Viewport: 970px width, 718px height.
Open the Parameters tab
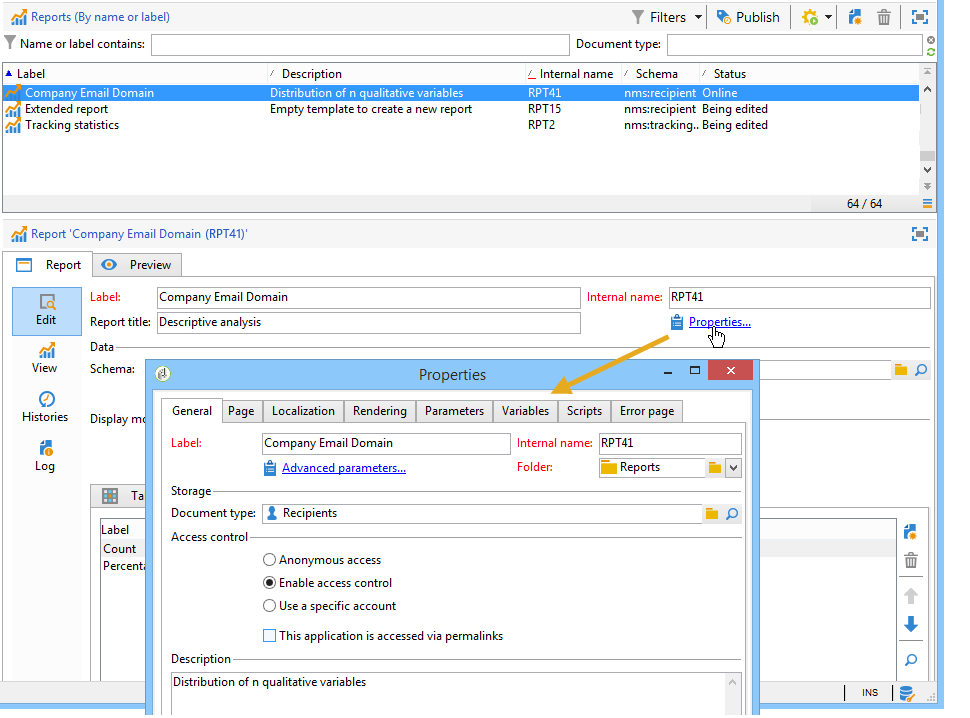pos(454,411)
